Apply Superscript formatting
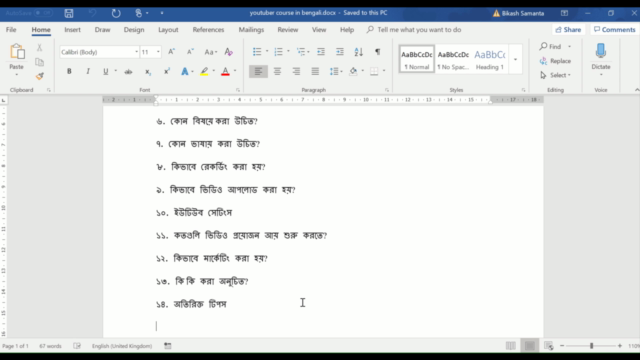640x360 pixels. 167,71
